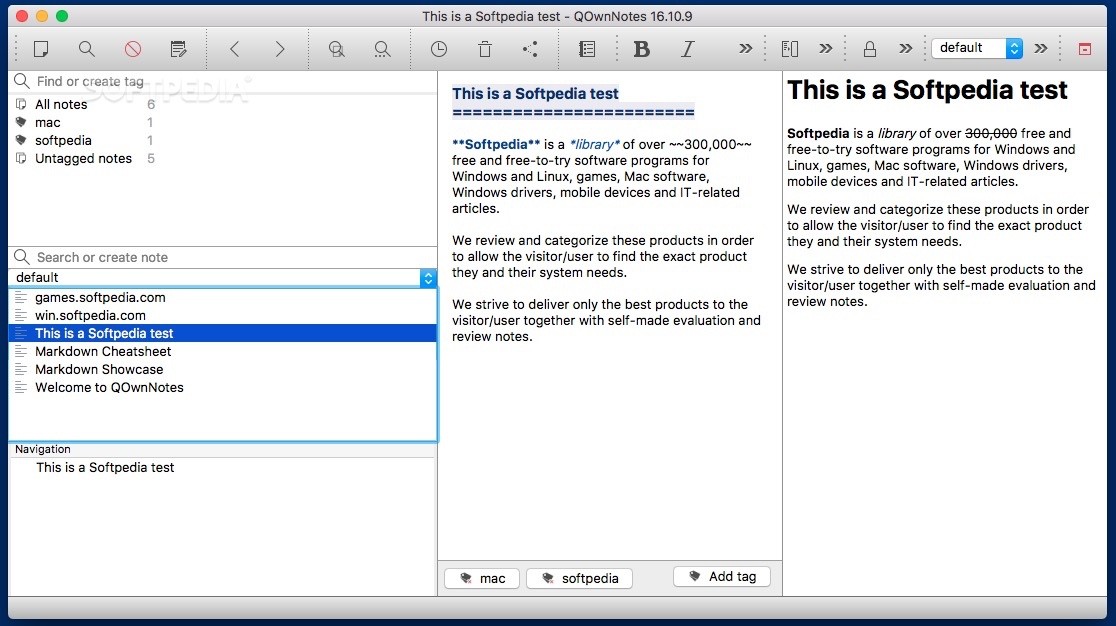
Task: Click the todo list toolbar icon
Action: pyautogui.click(x=587, y=48)
